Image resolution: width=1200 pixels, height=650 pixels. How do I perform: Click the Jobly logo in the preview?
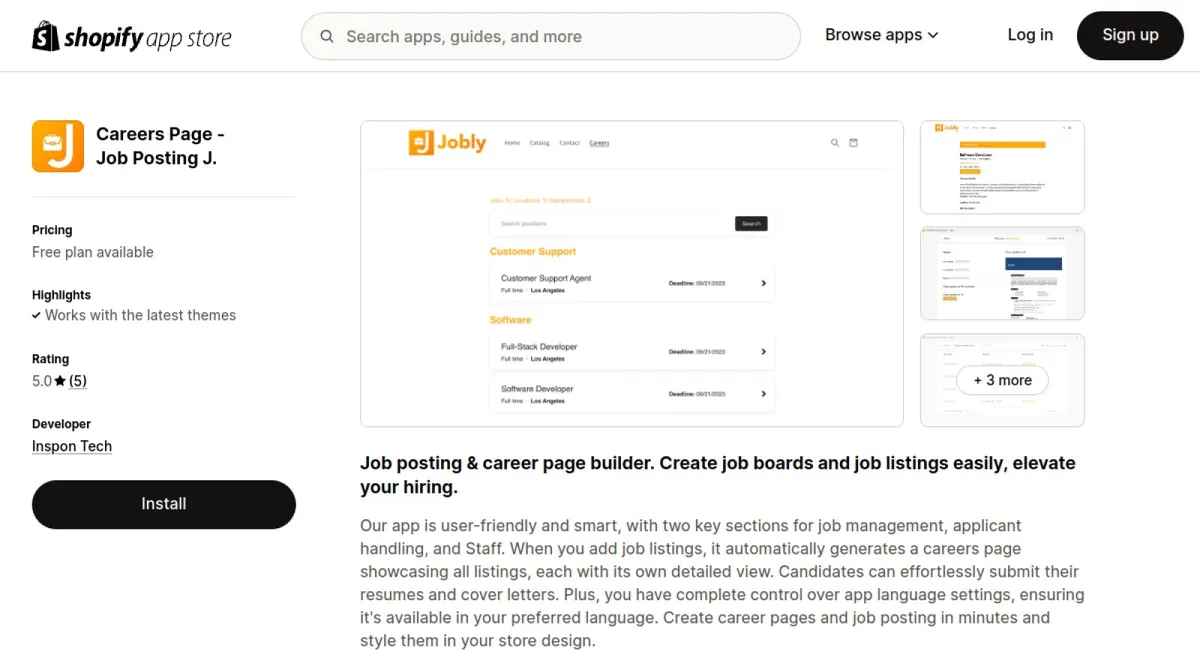[x=447, y=143]
